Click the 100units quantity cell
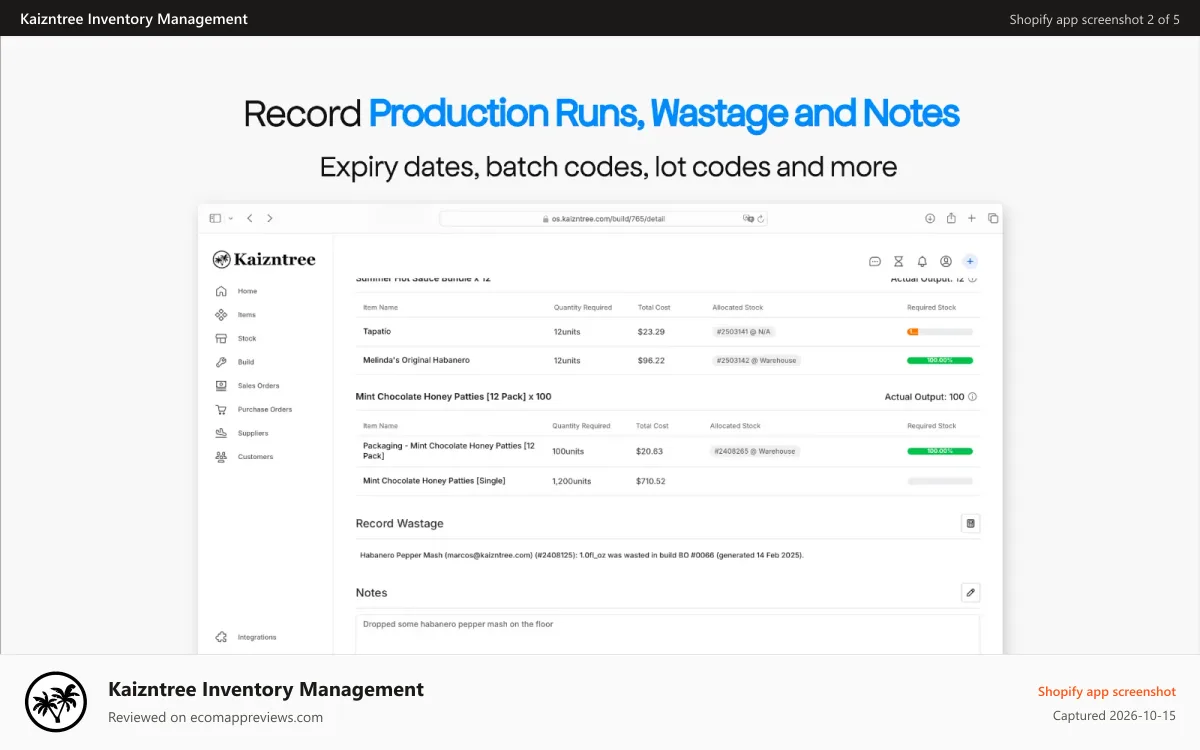Screen dimensions: 1200x750 568,451
